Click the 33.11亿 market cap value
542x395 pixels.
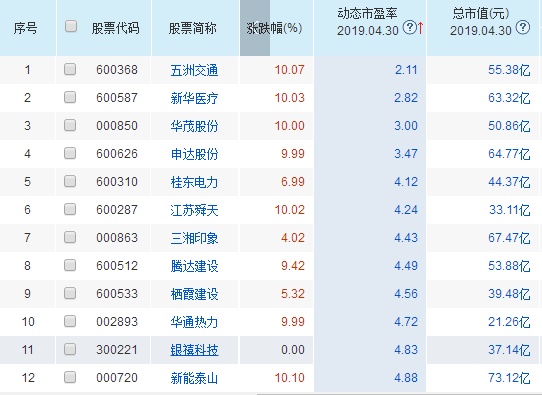[510, 210]
